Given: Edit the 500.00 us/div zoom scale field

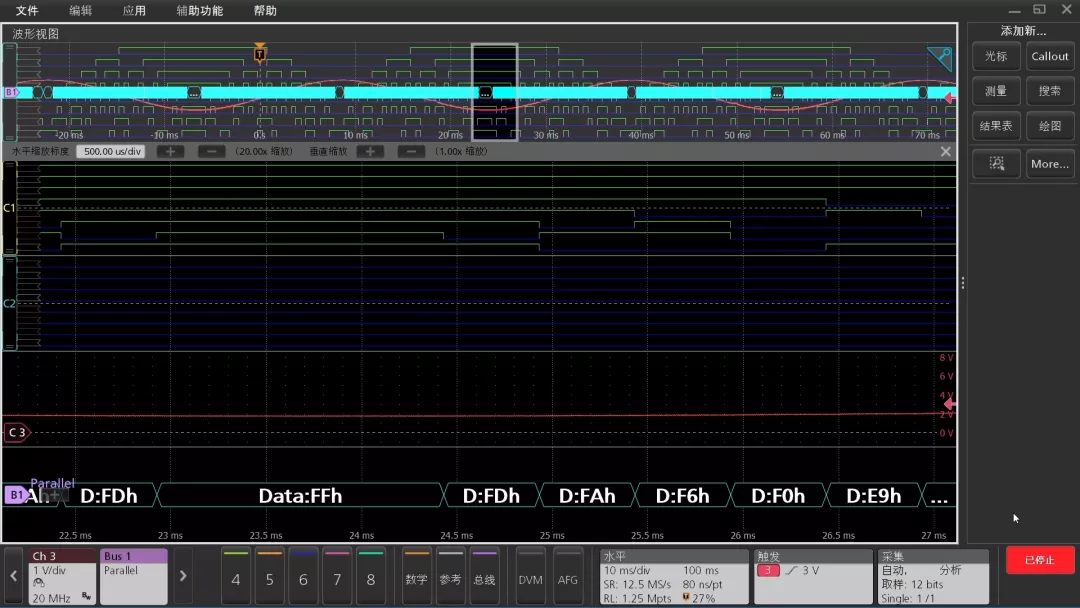Looking at the screenshot, I should tap(111, 151).
